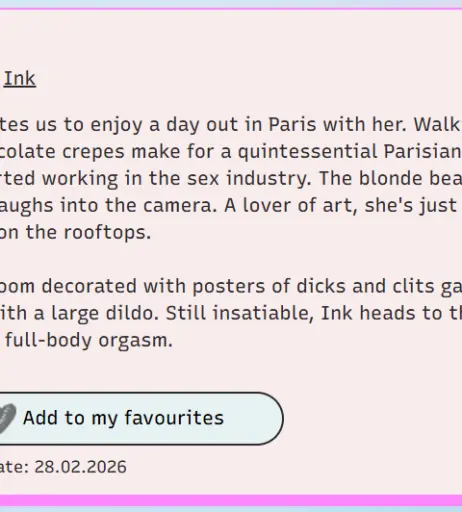Click the phrase A lover of art
462x512 pixels.
[291, 205]
